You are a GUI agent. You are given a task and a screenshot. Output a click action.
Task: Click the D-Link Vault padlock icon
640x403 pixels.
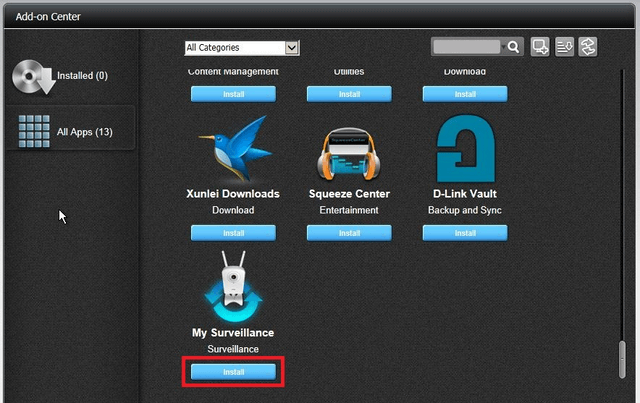(466, 148)
